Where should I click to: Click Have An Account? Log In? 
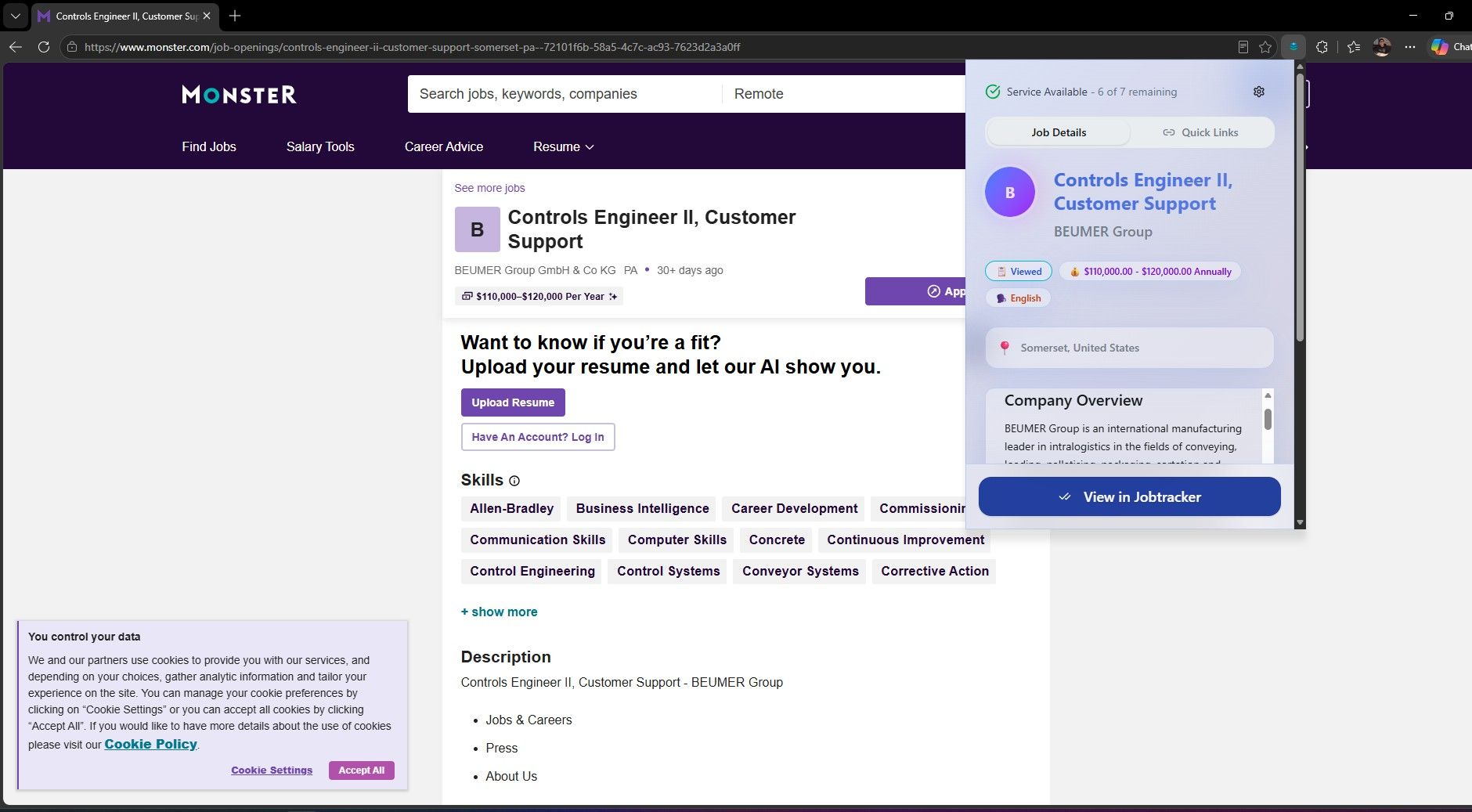(538, 437)
